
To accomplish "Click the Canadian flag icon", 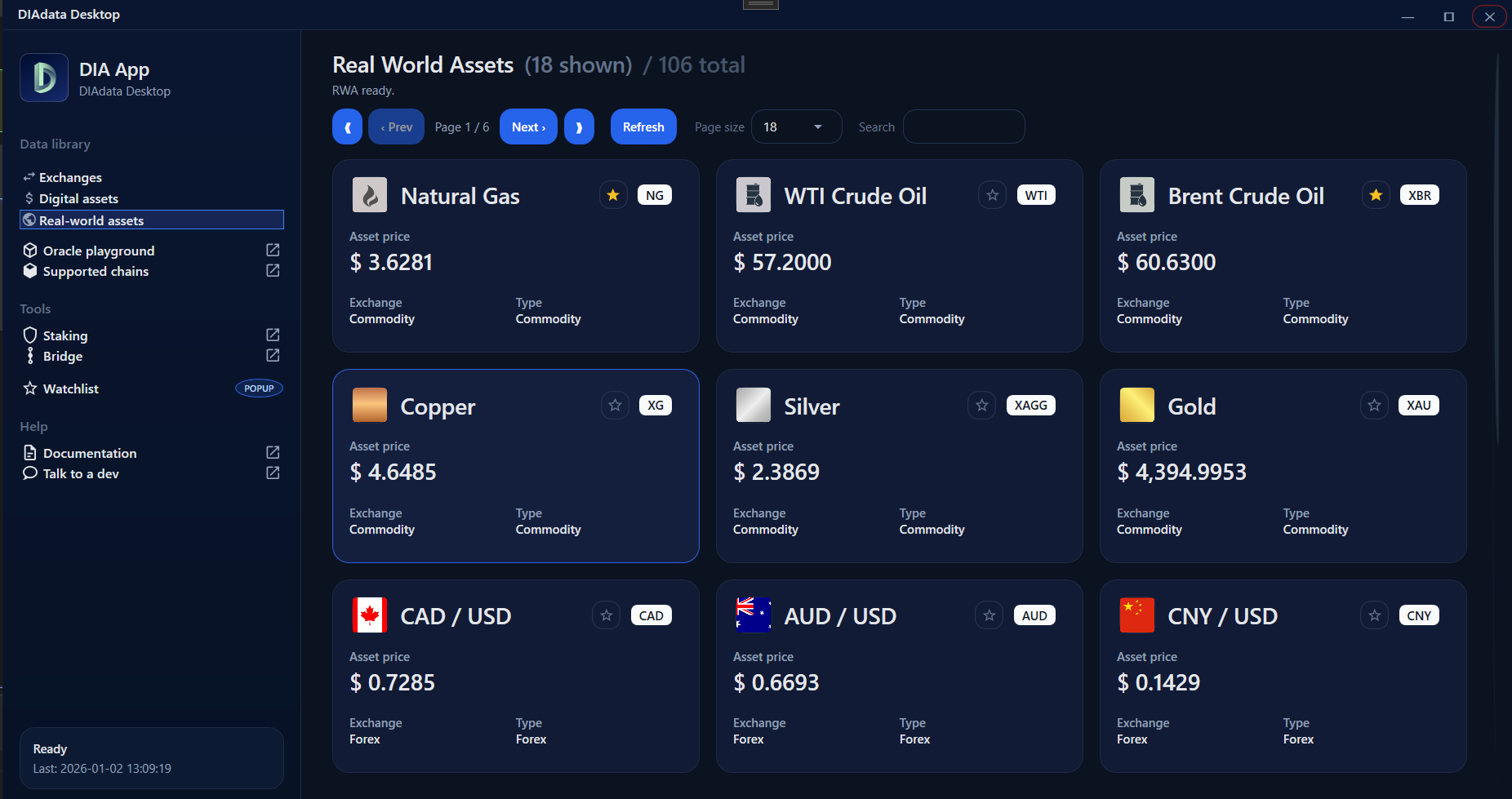I will coord(369,615).
